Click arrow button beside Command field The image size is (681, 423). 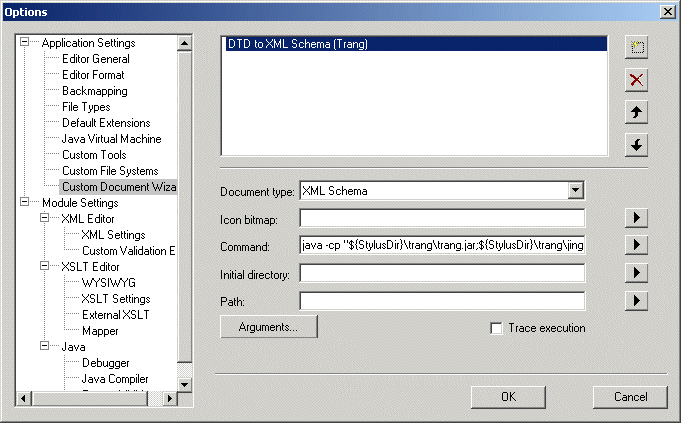pos(636,244)
